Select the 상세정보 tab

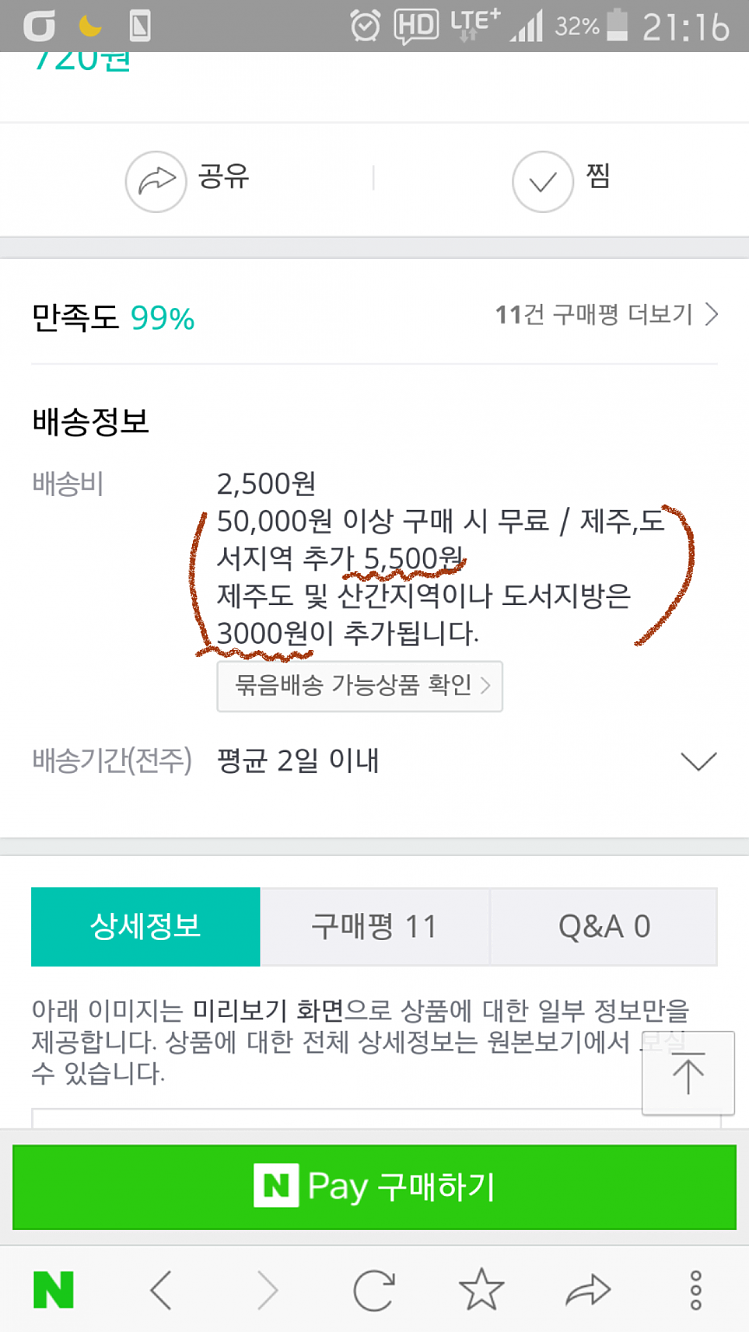point(146,926)
